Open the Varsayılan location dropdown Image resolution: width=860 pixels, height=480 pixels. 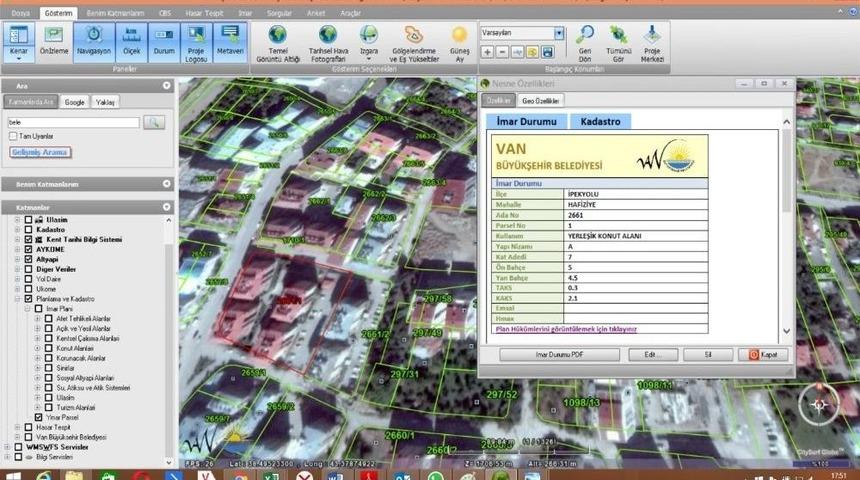click(x=558, y=33)
